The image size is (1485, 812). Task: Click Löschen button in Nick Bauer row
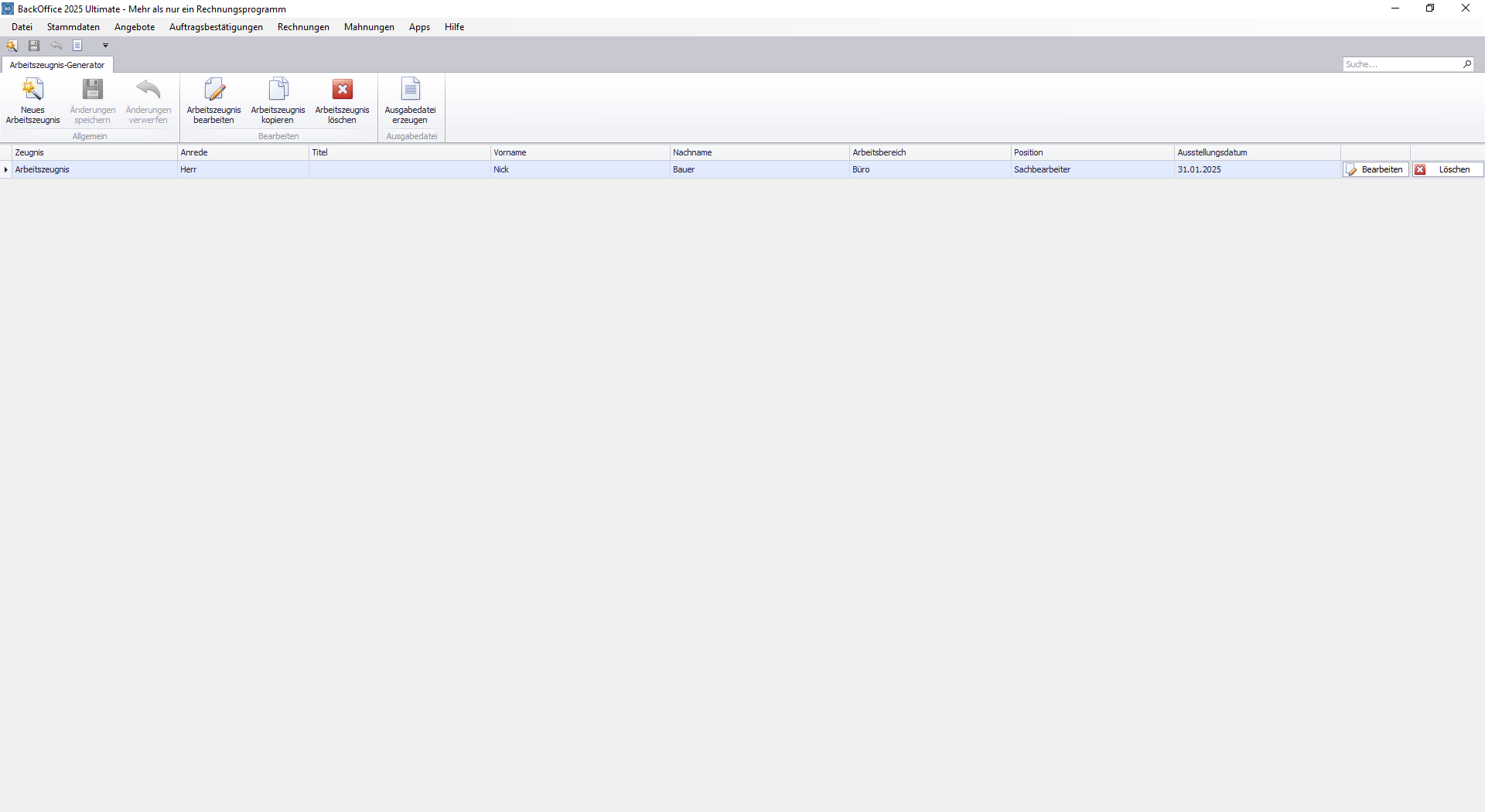tap(1447, 169)
